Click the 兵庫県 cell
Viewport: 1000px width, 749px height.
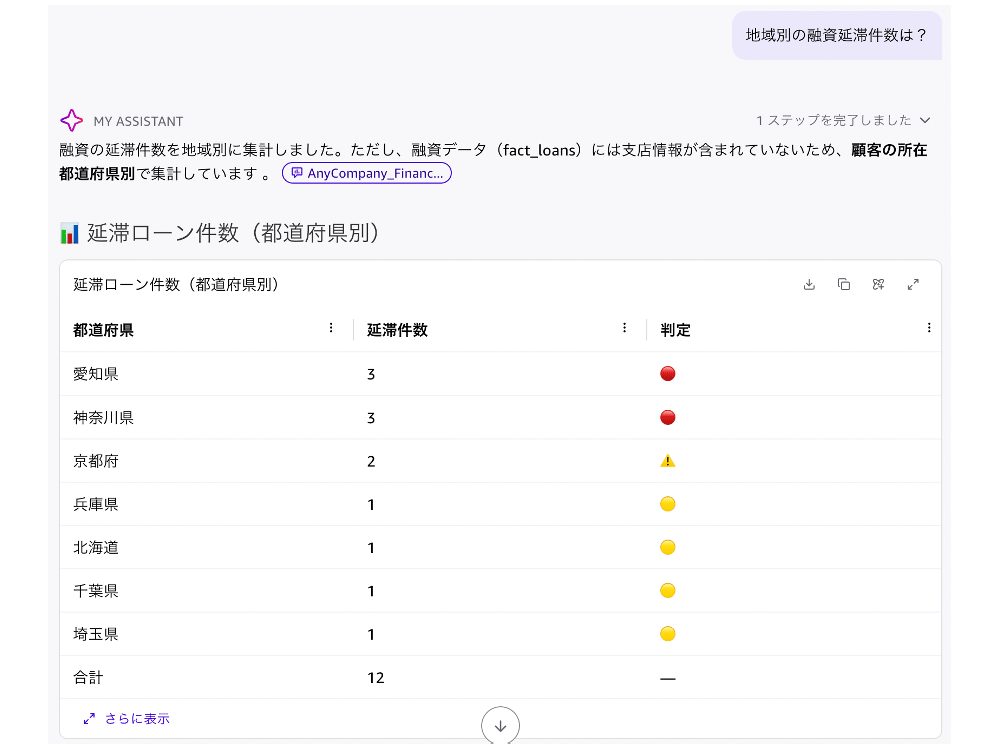[96, 505]
